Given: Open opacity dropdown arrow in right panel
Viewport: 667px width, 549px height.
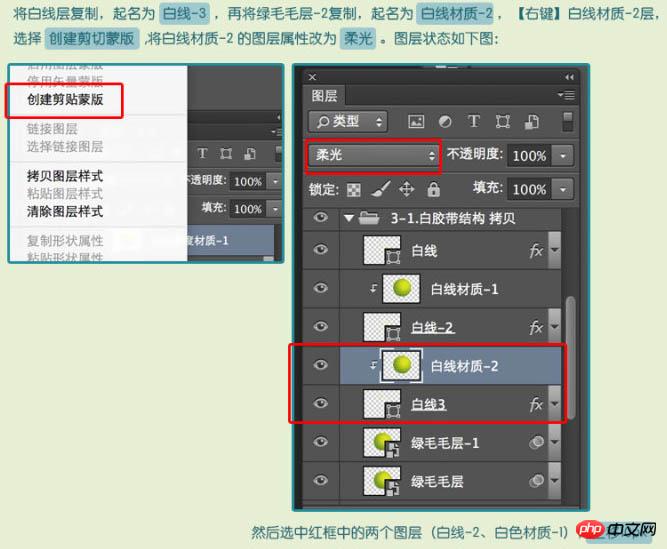Looking at the screenshot, I should (563, 156).
